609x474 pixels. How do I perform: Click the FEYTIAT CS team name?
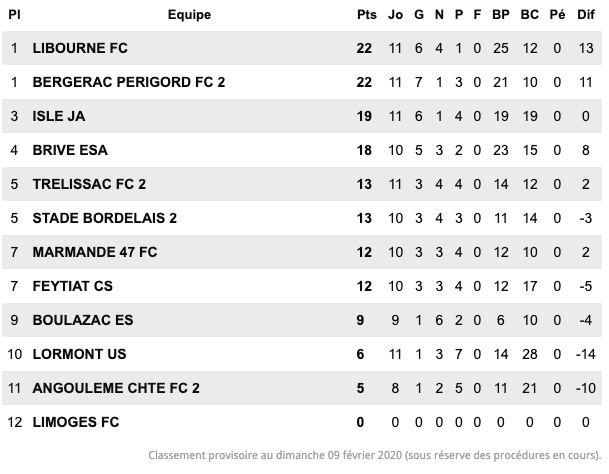(x=73, y=286)
